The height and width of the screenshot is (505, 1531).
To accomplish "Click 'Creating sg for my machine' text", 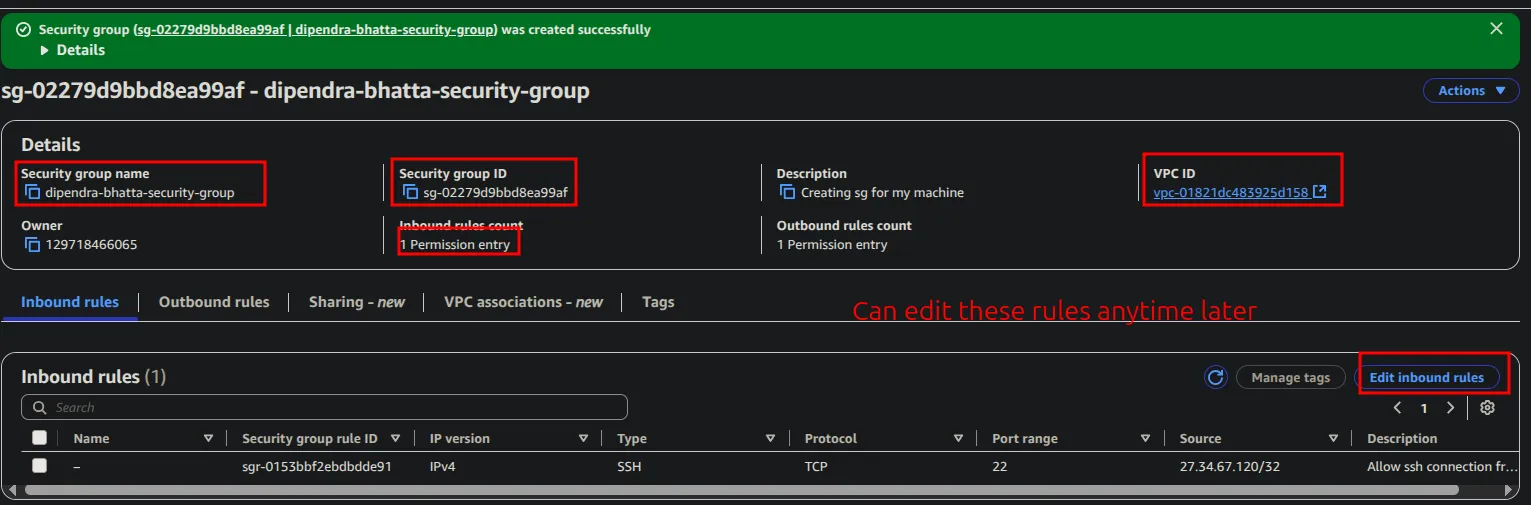I will (x=882, y=192).
